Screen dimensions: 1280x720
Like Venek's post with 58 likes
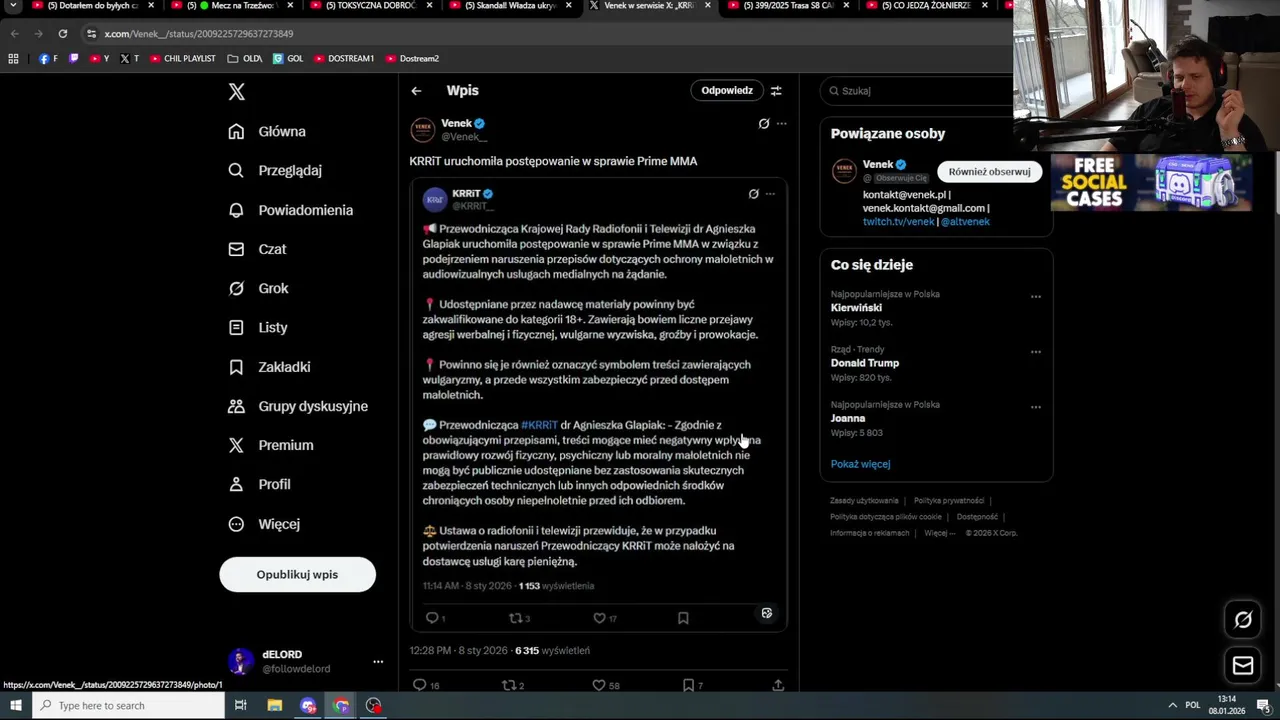pos(599,685)
